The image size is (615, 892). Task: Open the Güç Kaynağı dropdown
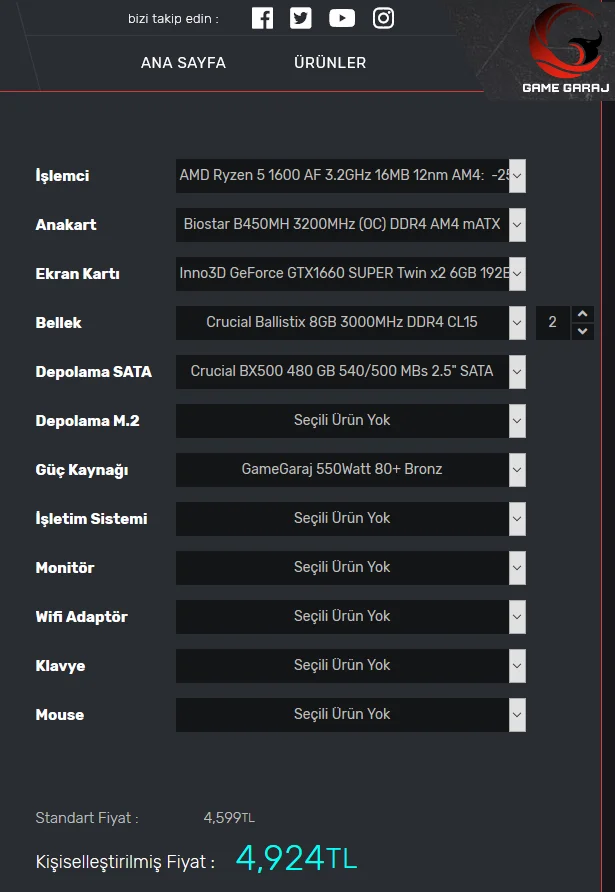tap(351, 469)
